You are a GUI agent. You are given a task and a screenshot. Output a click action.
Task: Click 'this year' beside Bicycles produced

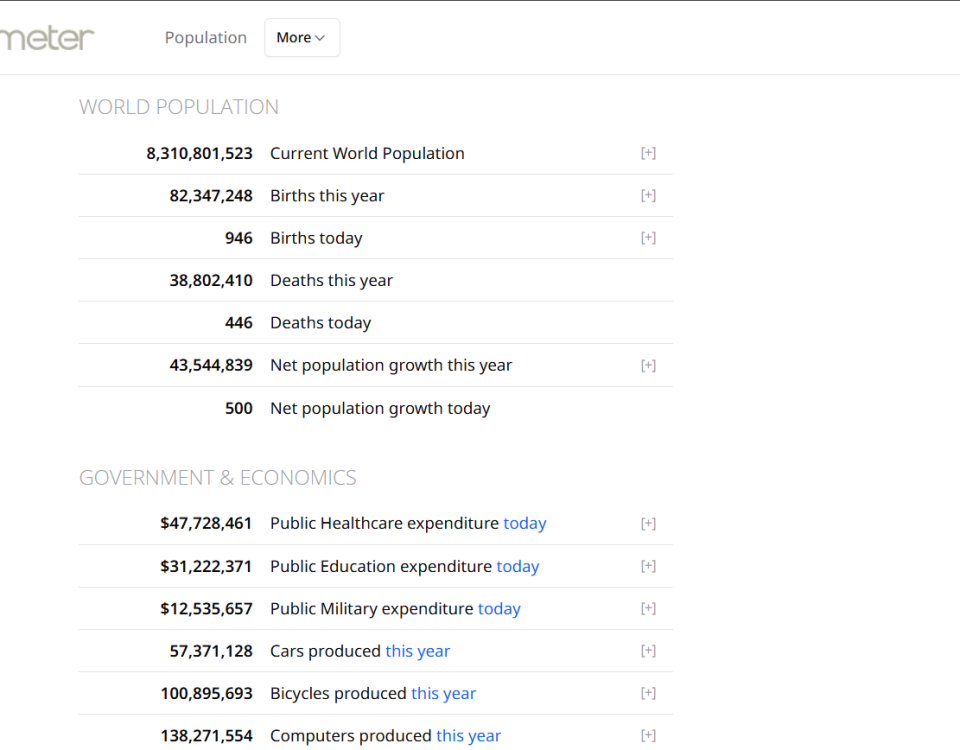click(443, 693)
